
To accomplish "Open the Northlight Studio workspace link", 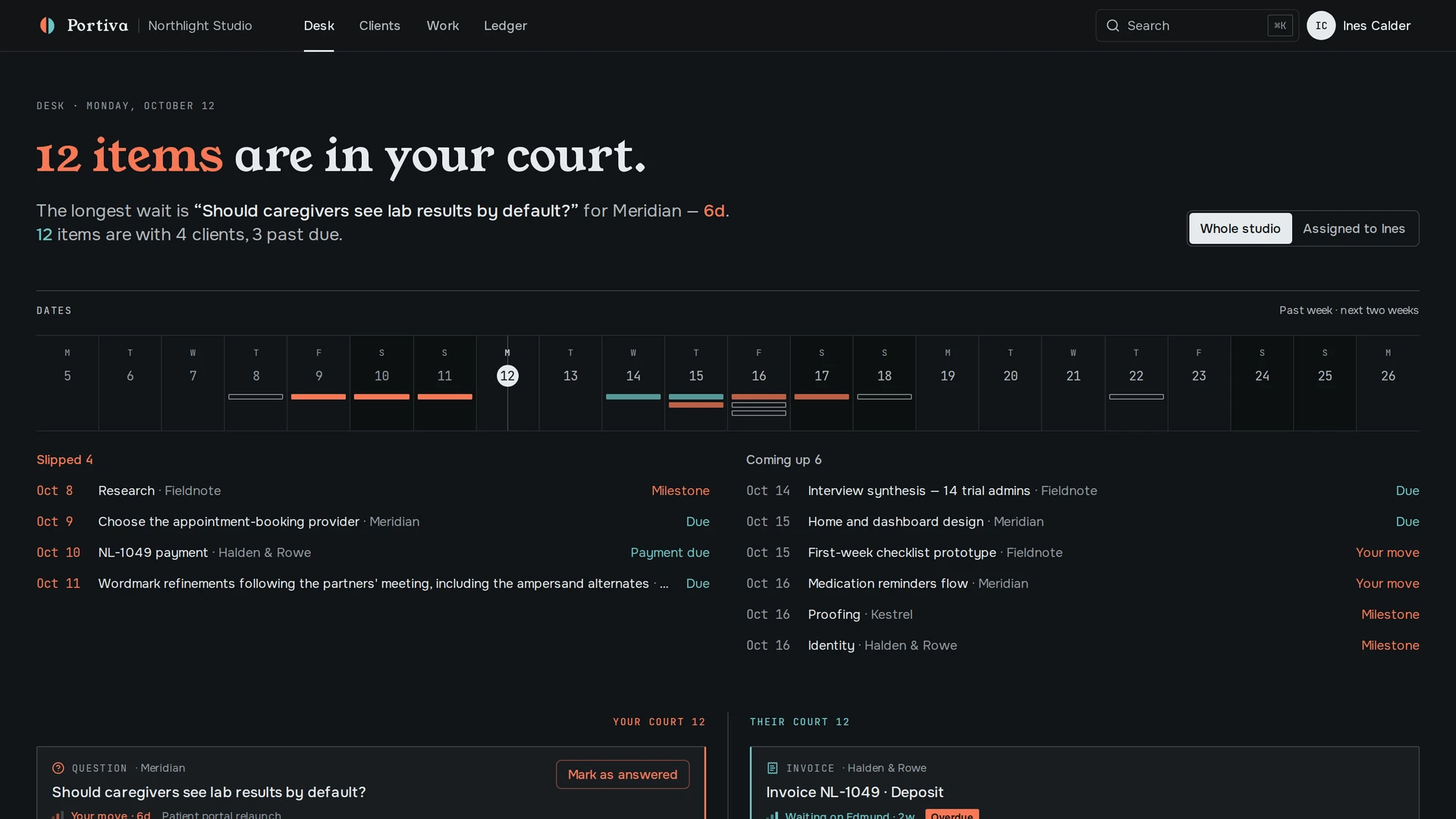I will click(x=200, y=26).
